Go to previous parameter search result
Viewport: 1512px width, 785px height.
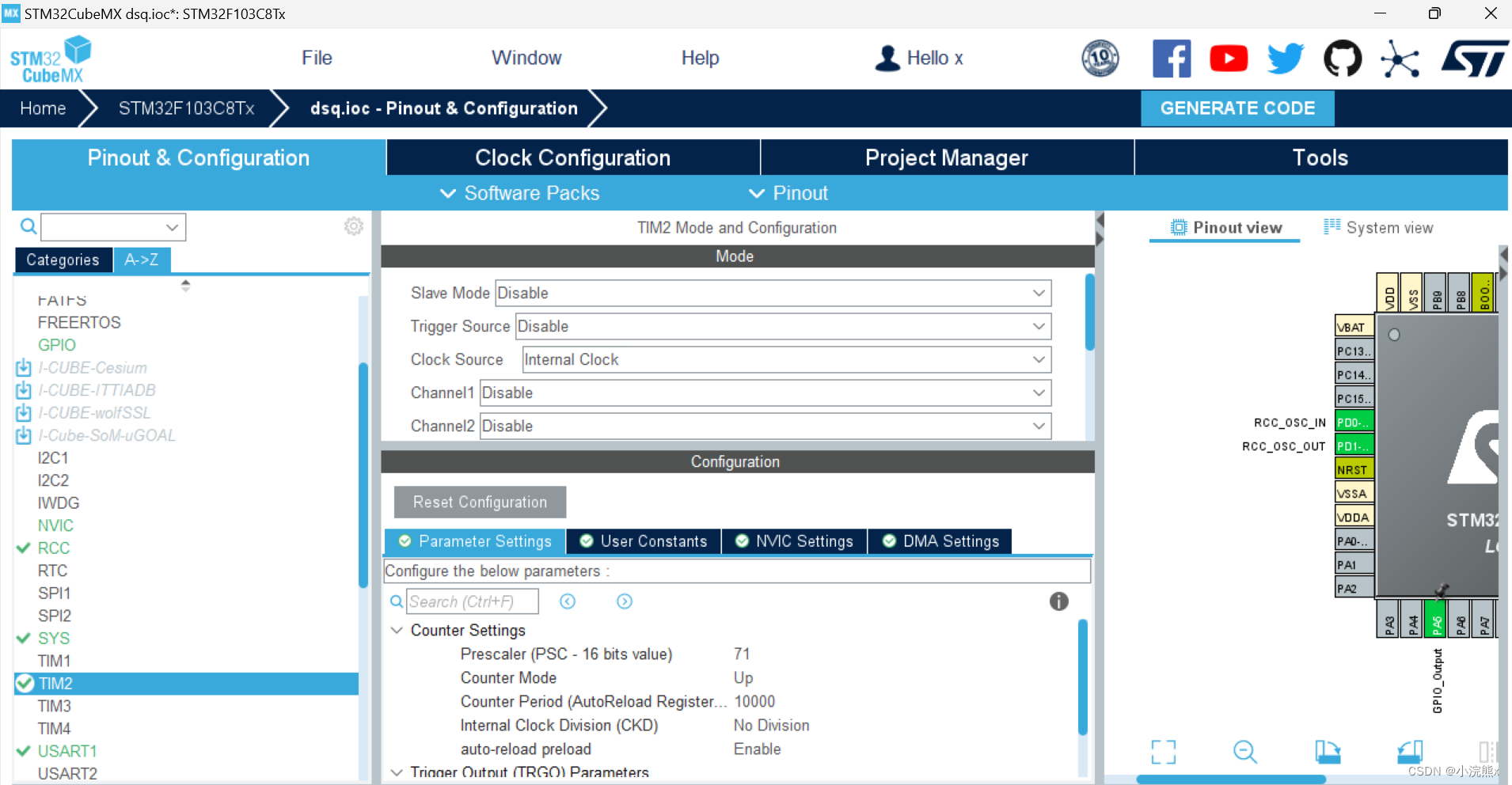pos(568,601)
